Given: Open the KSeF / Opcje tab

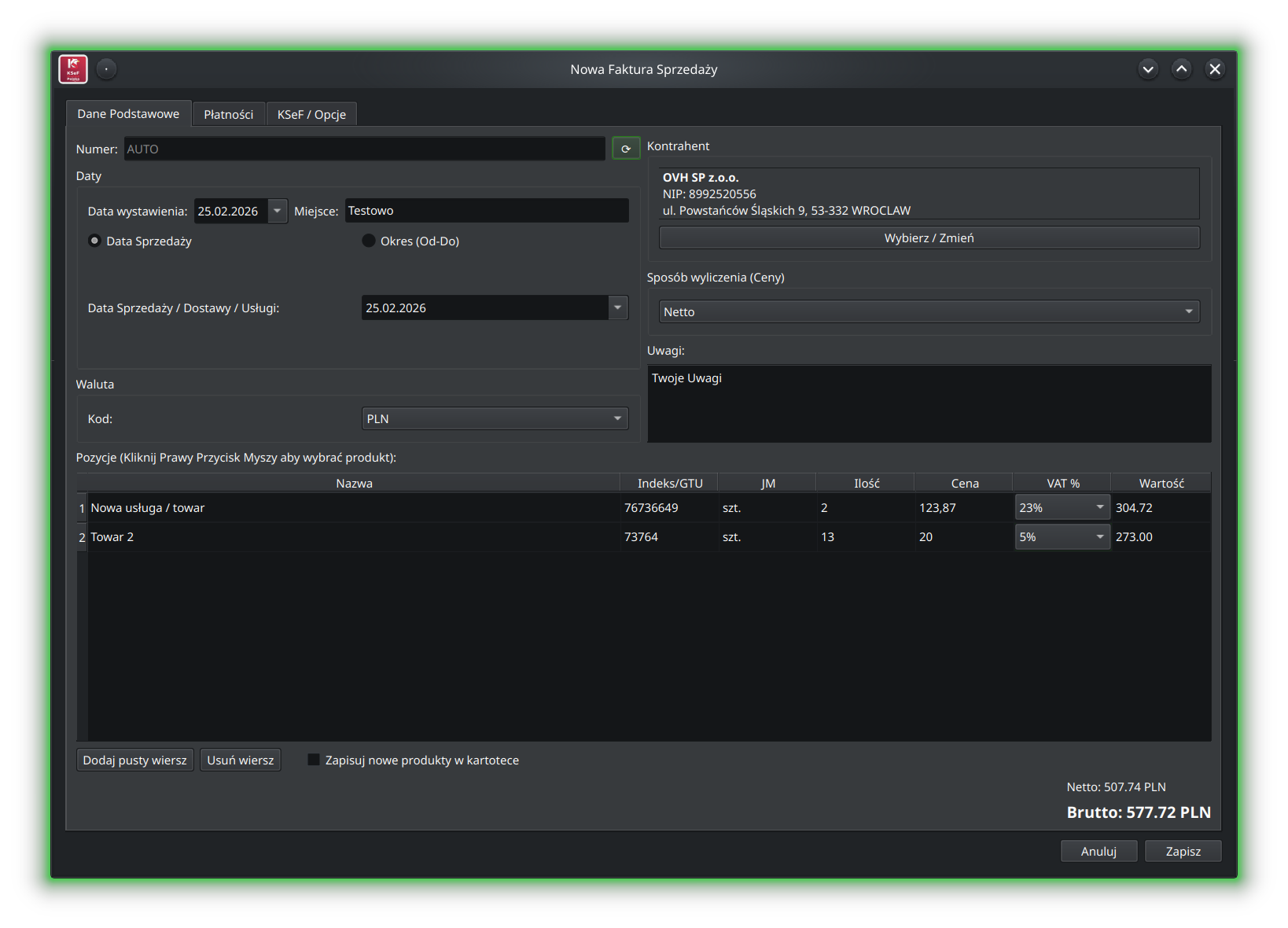Looking at the screenshot, I should (311, 115).
